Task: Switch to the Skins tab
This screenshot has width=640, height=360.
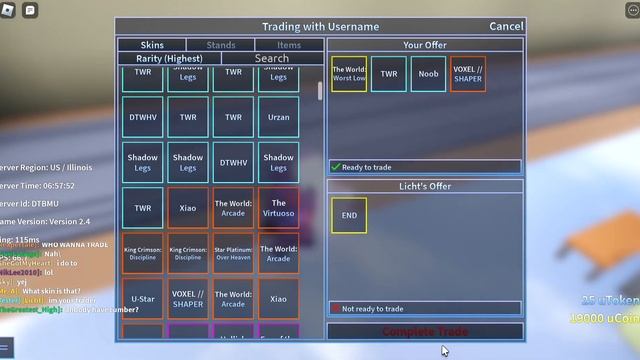Action: (x=152, y=45)
